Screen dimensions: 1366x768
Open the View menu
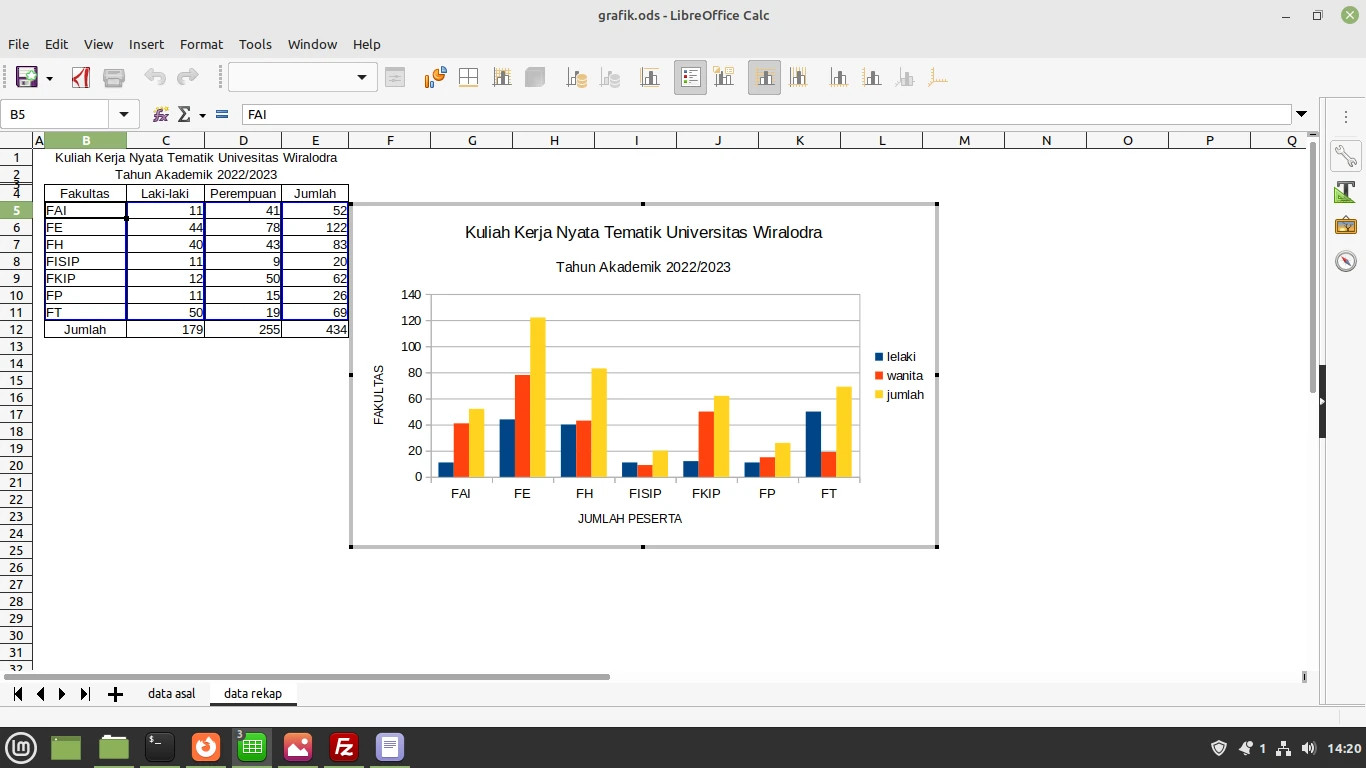(98, 44)
